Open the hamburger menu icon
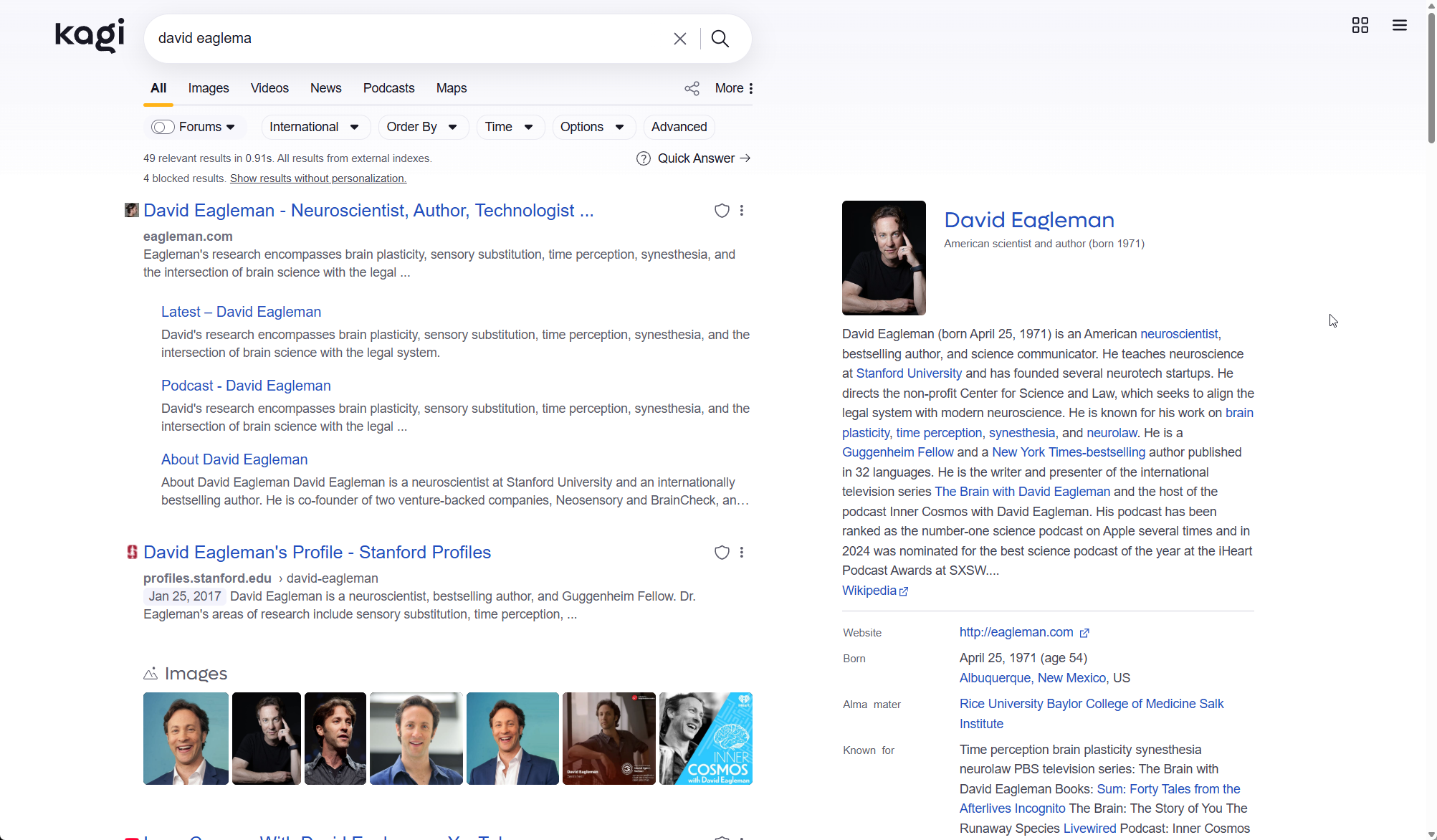 coord(1399,26)
